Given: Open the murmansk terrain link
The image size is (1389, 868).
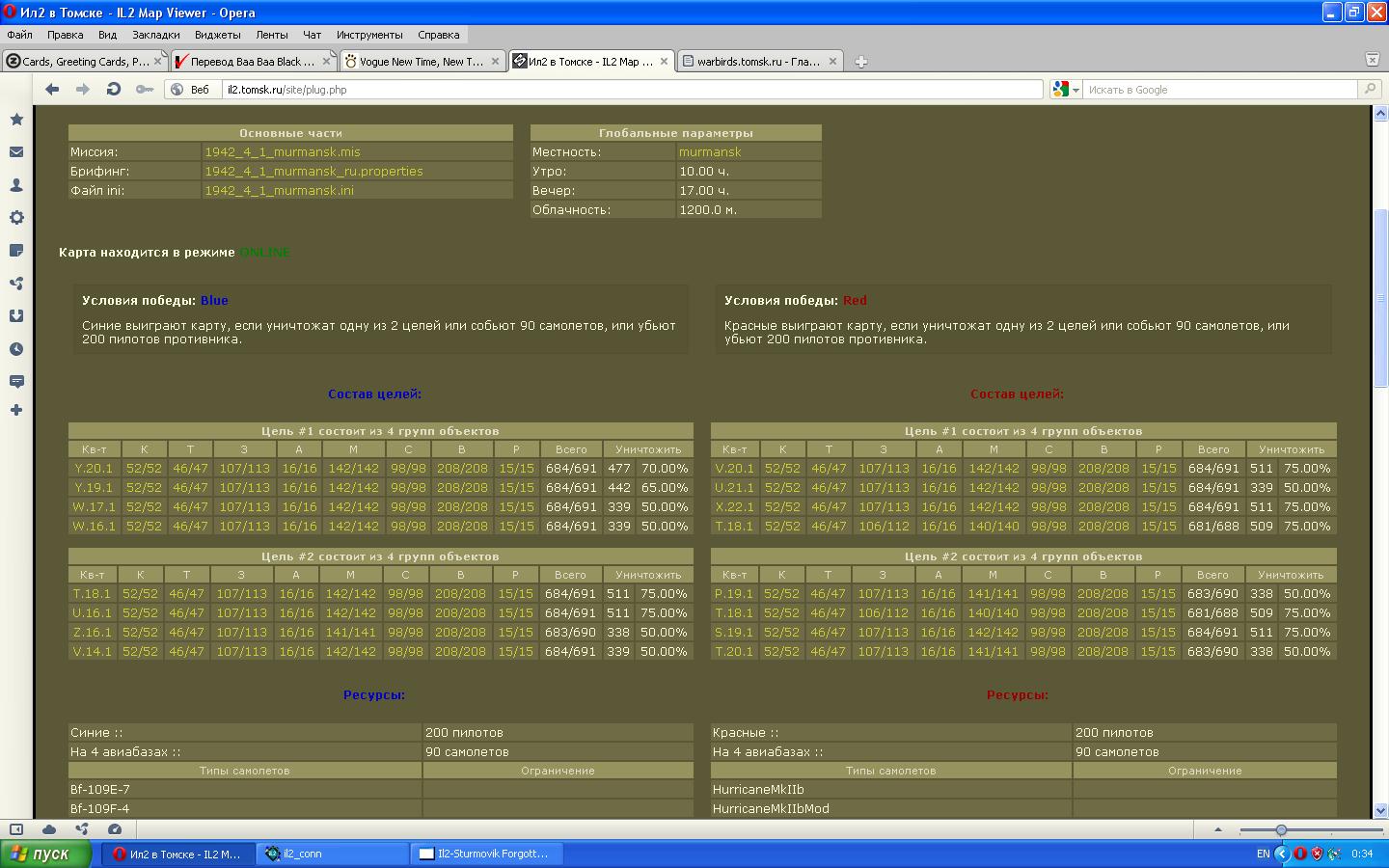Looking at the screenshot, I should click(x=710, y=152).
